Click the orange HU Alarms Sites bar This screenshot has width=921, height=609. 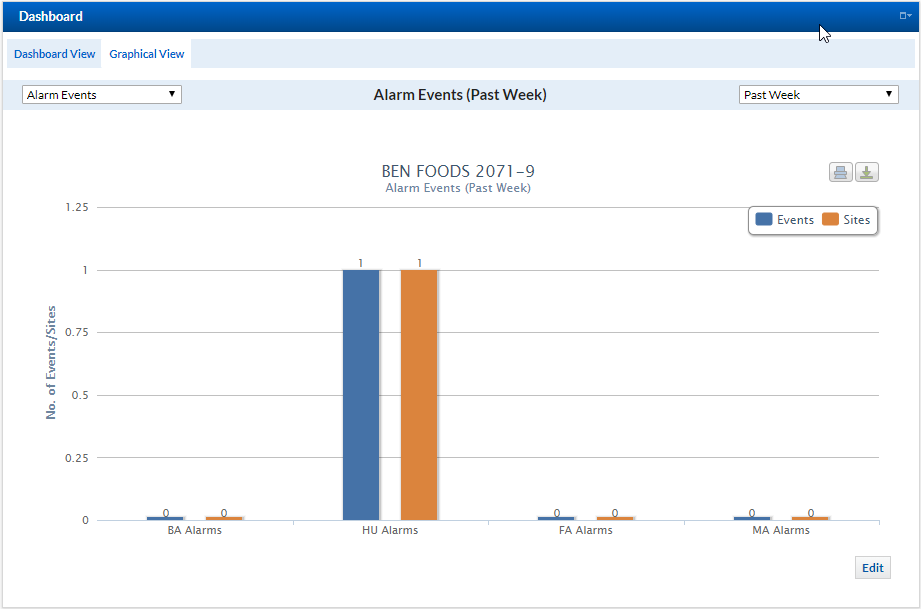tap(419, 394)
